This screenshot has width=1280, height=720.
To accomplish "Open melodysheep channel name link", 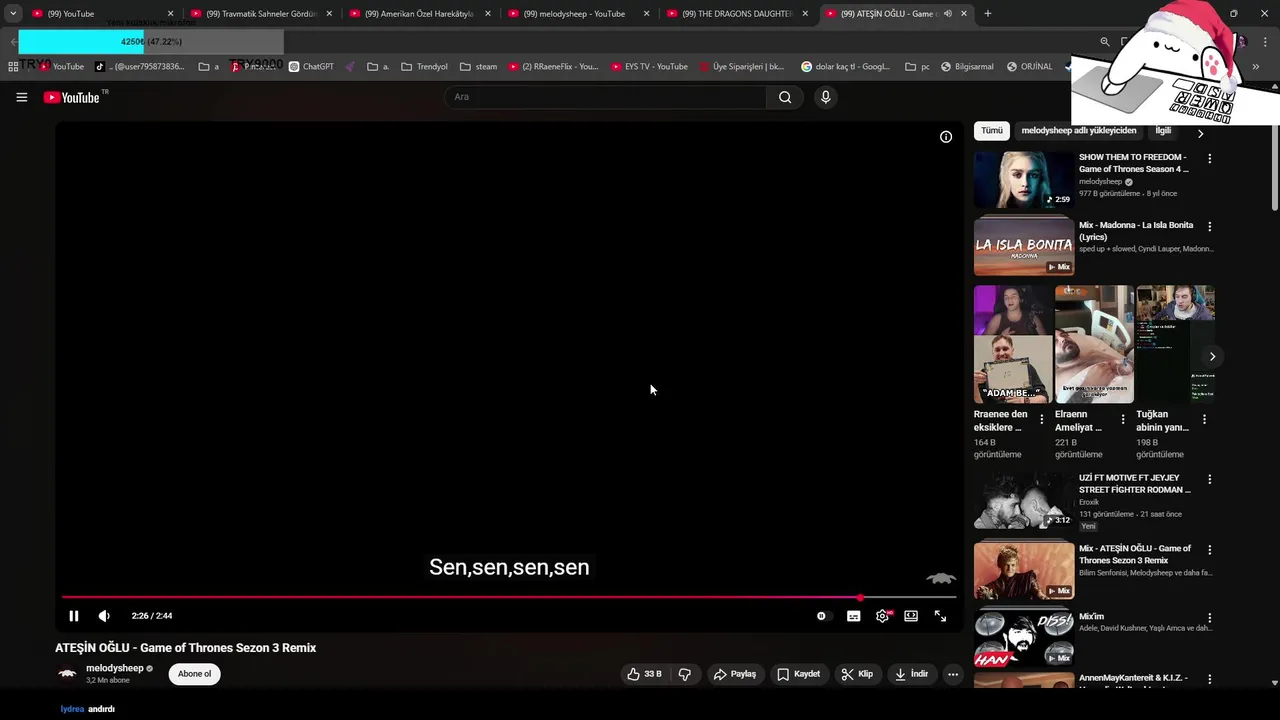I will click(114, 668).
